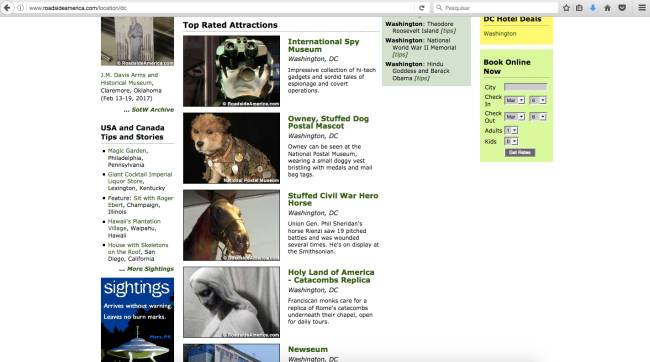Viewport: 650px width, 362px height.
Task: Show the bookmarks library icon
Action: pyautogui.click(x=579, y=8)
